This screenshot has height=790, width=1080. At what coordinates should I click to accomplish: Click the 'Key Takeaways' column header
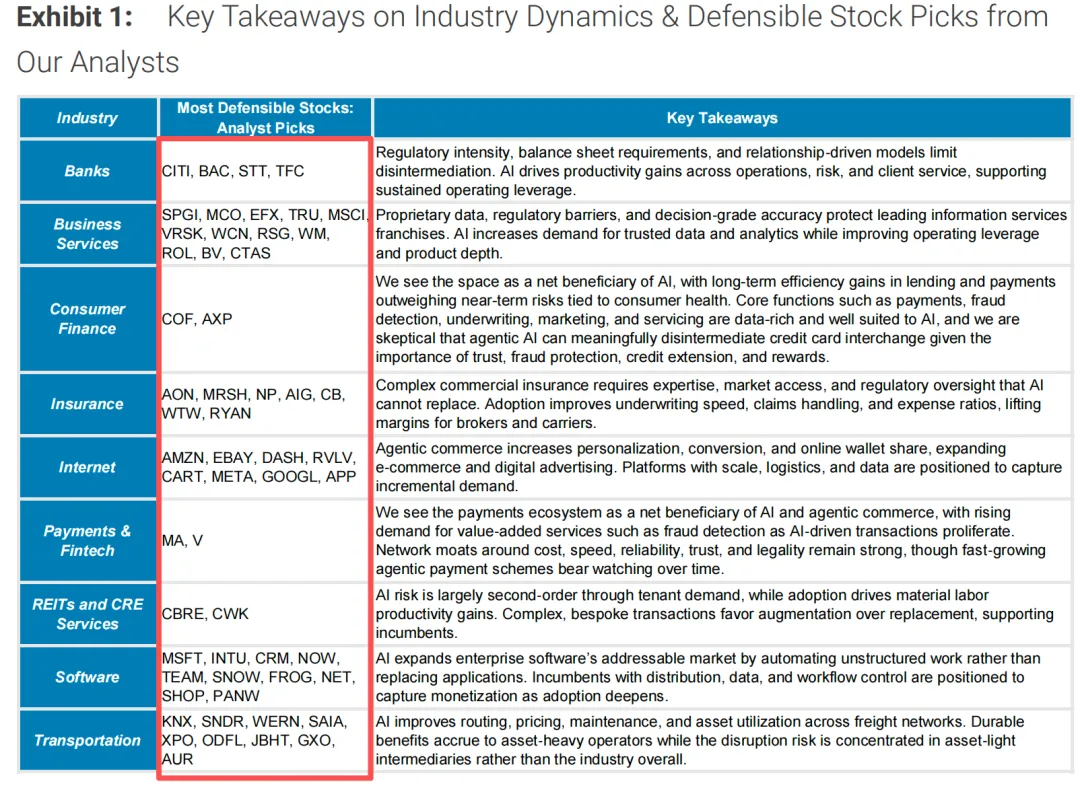[x=722, y=118]
